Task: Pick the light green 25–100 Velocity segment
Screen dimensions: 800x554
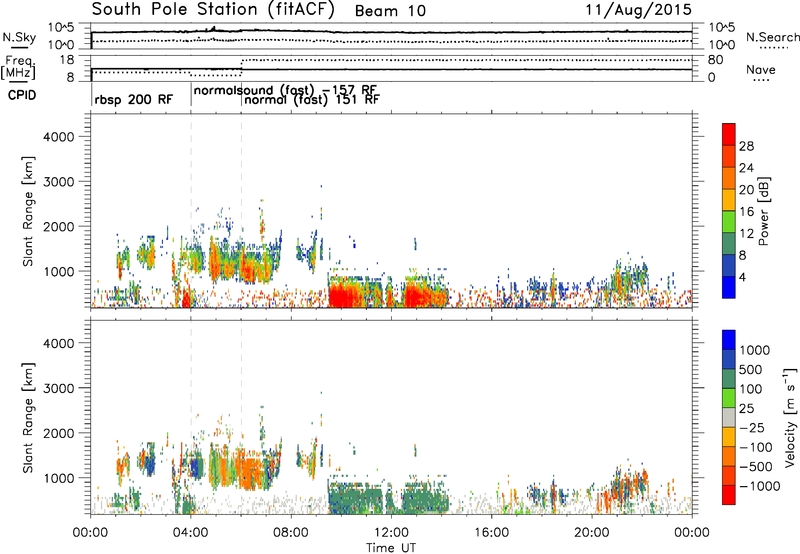Action: coord(729,398)
